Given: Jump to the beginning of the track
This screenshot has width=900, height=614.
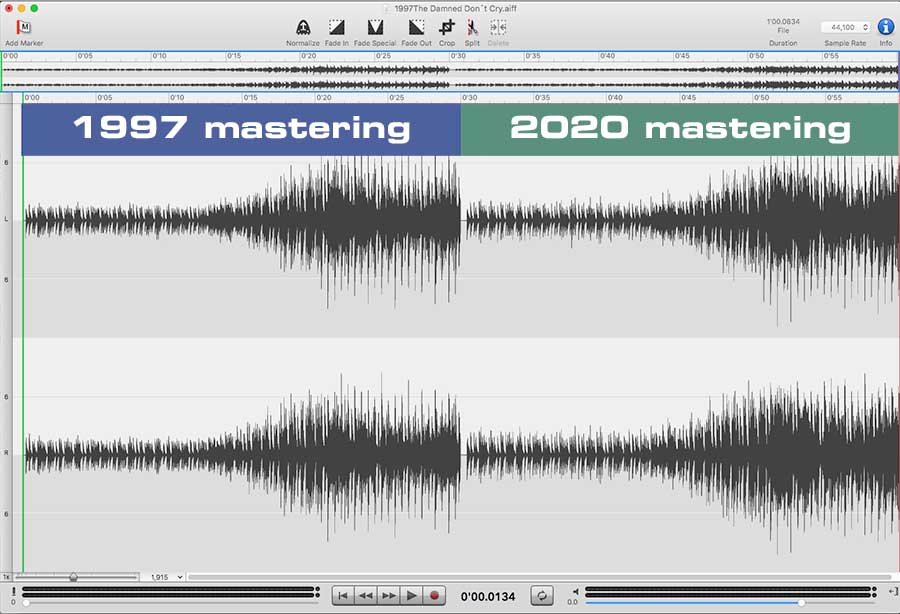Looking at the screenshot, I should (343, 594).
